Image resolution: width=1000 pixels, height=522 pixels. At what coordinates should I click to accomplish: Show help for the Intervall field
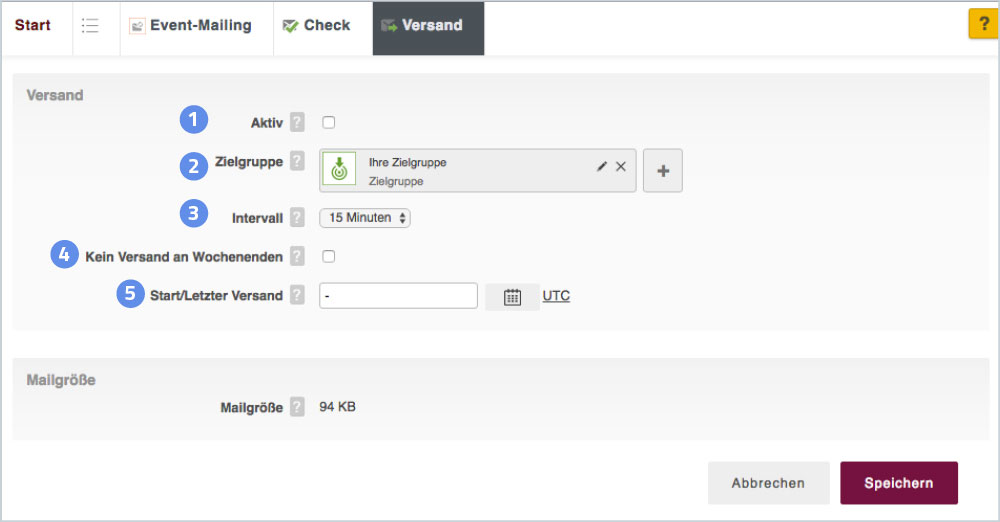[x=297, y=217]
